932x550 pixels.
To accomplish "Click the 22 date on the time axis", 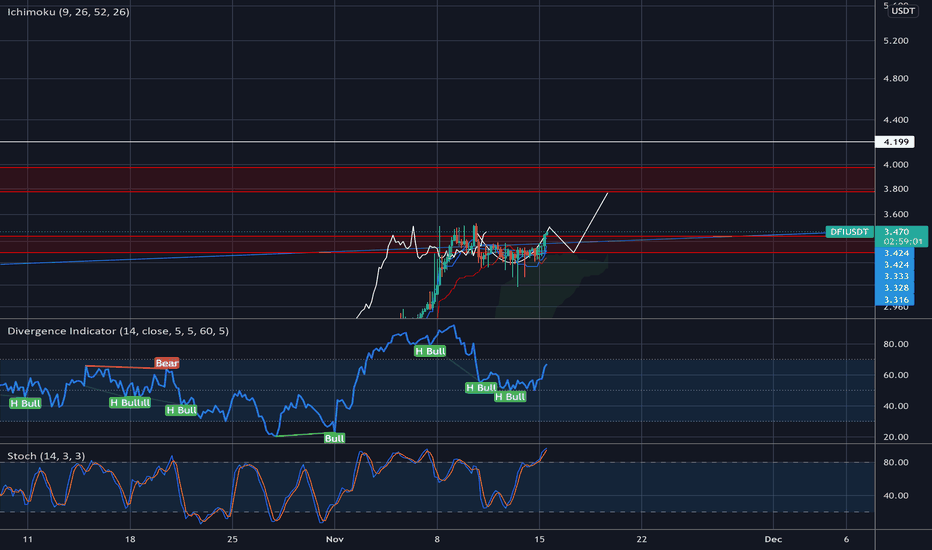I will click(x=641, y=539).
